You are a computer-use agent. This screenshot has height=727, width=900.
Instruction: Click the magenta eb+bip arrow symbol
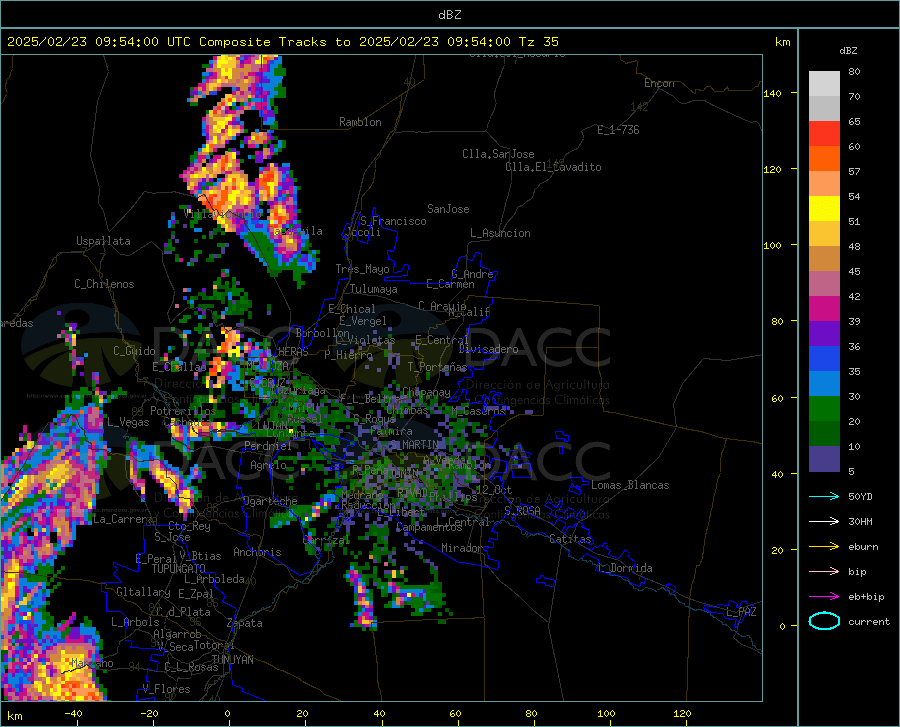(x=824, y=597)
